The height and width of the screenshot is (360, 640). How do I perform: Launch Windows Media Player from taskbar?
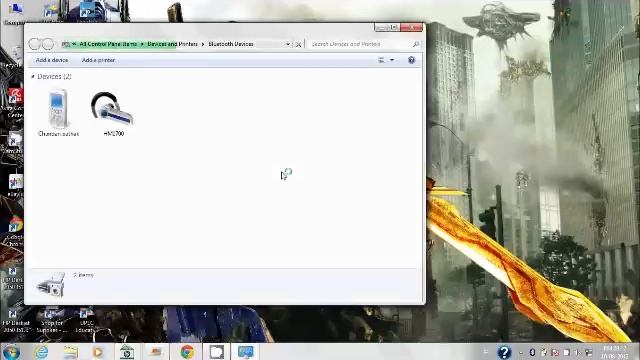pos(98,352)
